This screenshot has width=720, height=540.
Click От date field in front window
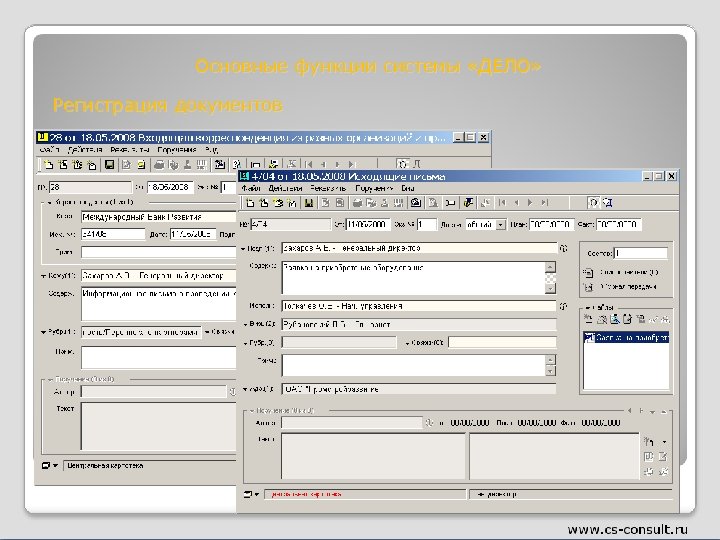pyautogui.click(x=368, y=225)
